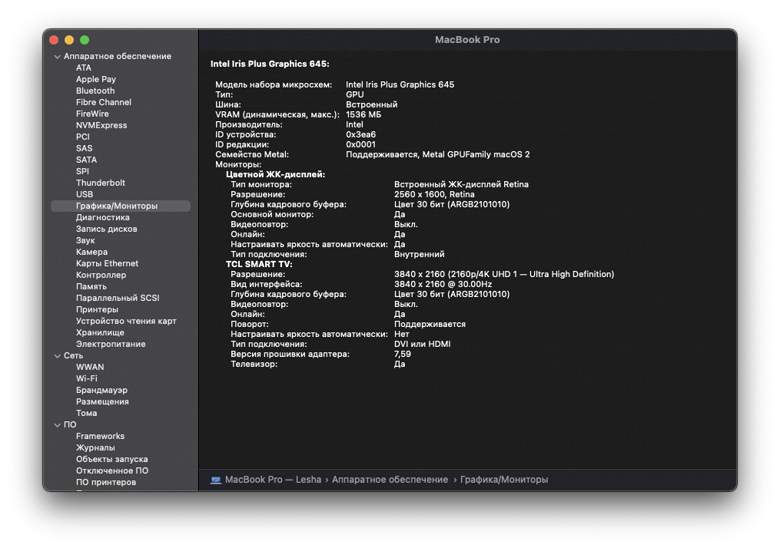This screenshot has height=548, width=780.
Task: Open Thunderbolt entry
Action: click(x=100, y=183)
